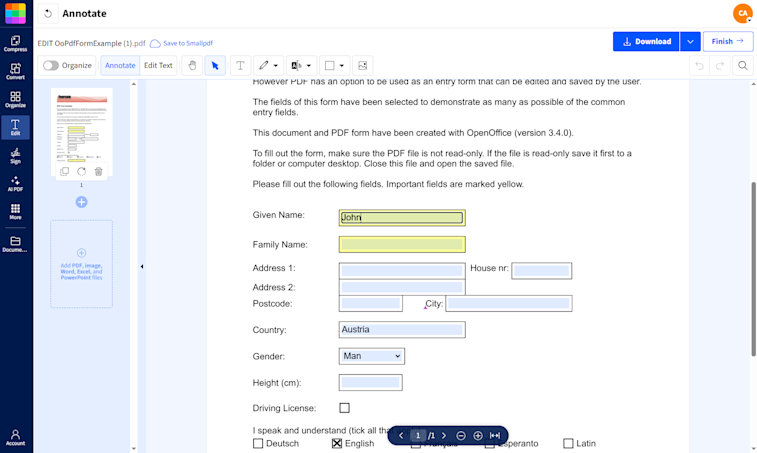Click the Given Name field
Viewport: 757px width, 453px height.
coord(402,218)
